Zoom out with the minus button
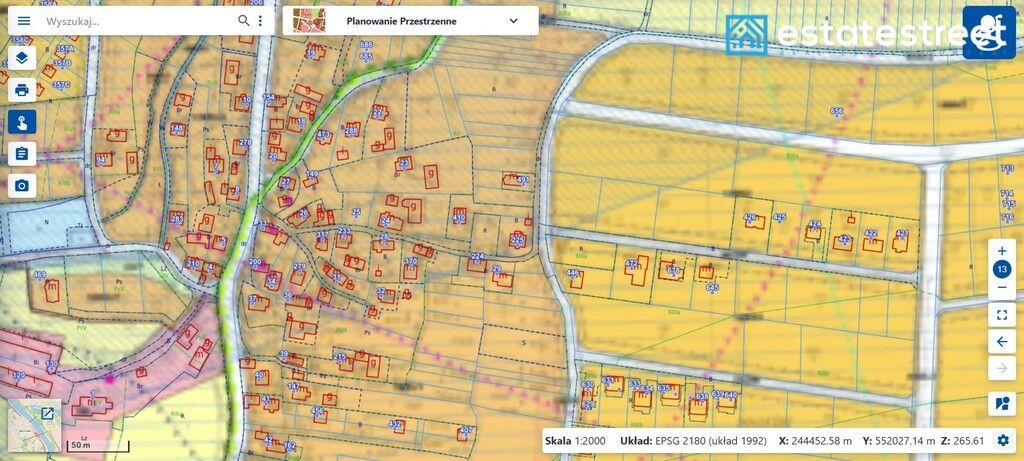Screen dimensions: 1024x461 pos(1002,287)
